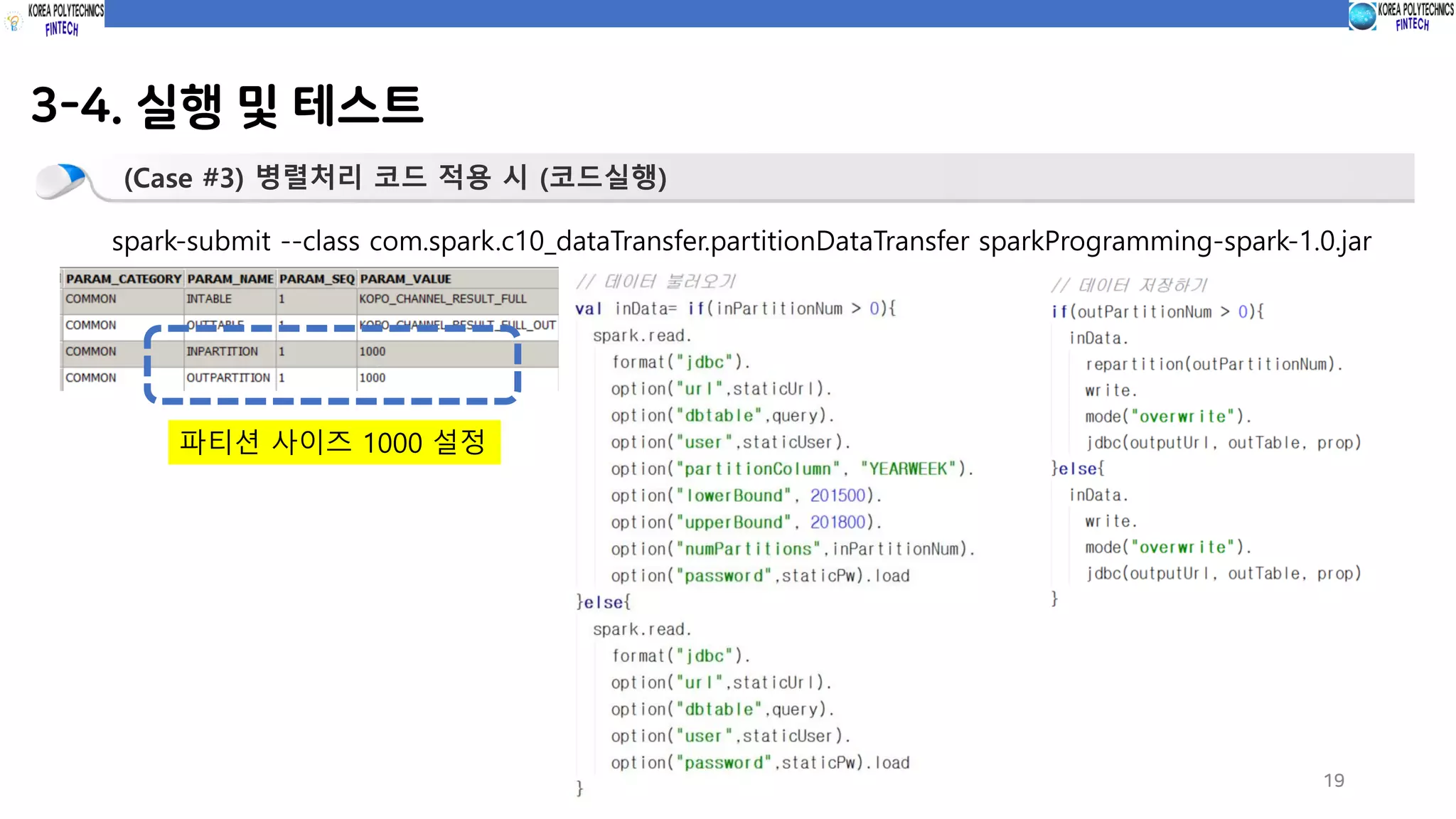Image resolution: width=1456 pixels, height=819 pixels.
Task: Click the INPARTITION cell in the table
Action: [x=222, y=351]
